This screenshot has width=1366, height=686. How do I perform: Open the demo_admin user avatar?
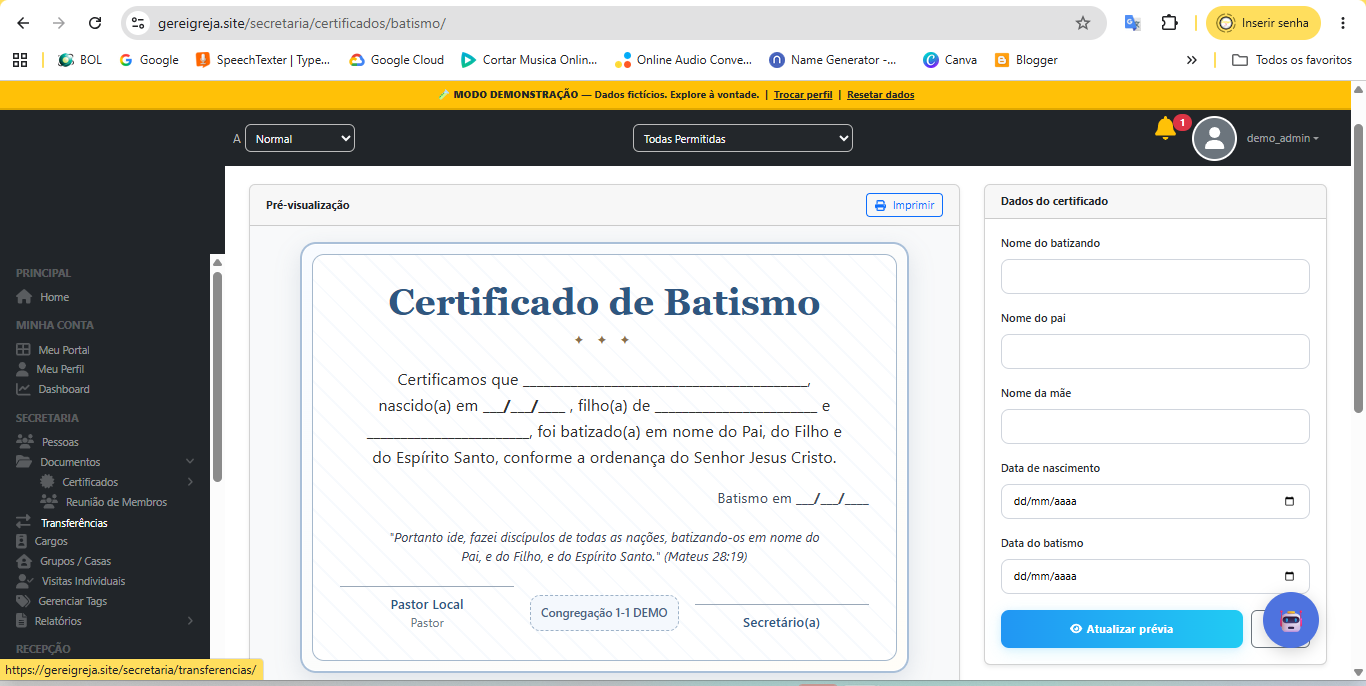(x=1215, y=139)
